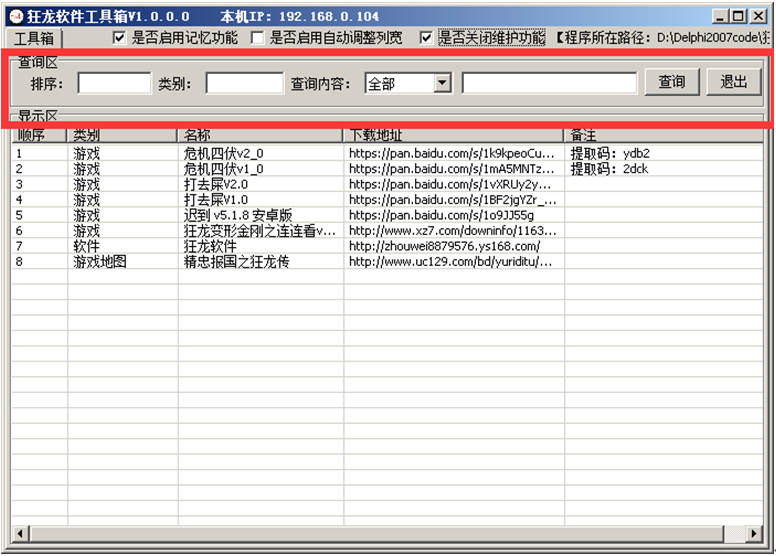776x556 pixels.
Task: Maximize the 狂龙软件工具箱 window
Action: 738,16
